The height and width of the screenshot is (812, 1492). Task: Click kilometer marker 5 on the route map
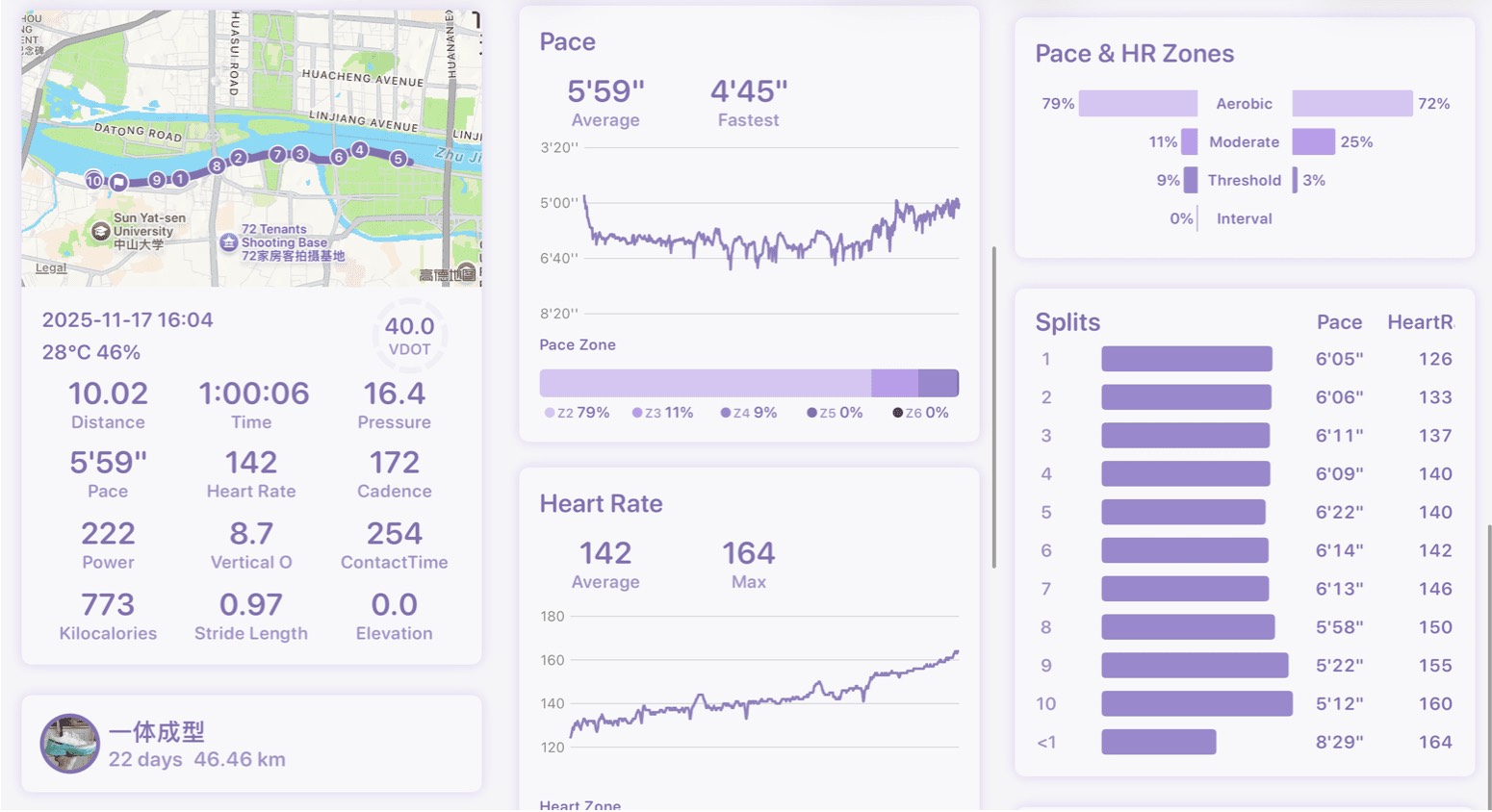pos(398,159)
